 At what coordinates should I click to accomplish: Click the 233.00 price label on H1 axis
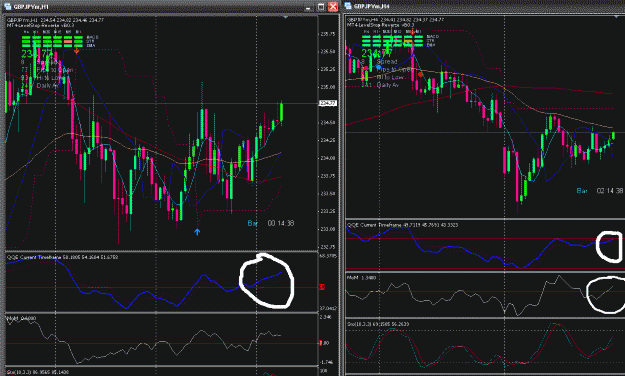tap(328, 229)
